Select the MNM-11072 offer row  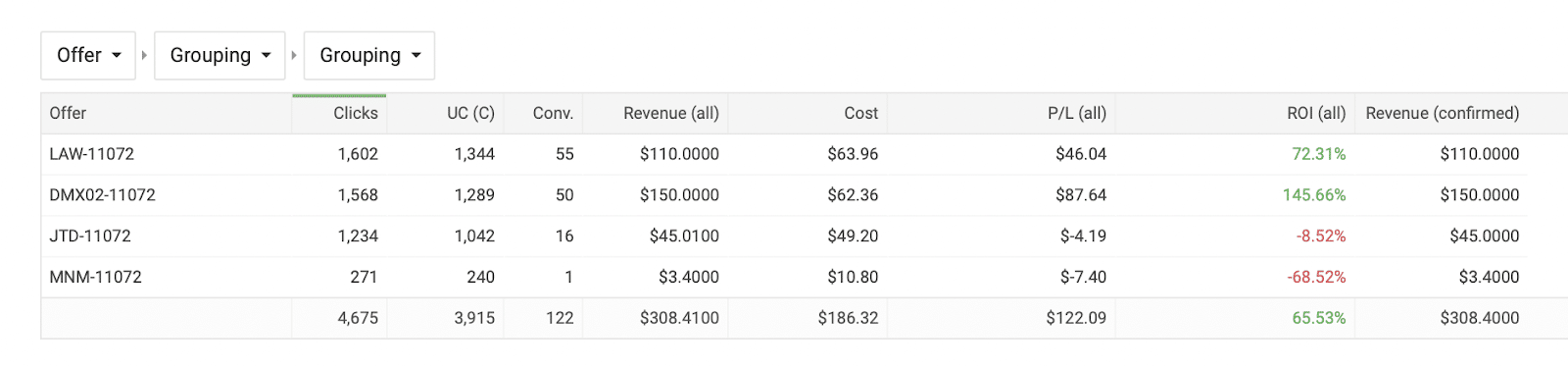(x=784, y=278)
